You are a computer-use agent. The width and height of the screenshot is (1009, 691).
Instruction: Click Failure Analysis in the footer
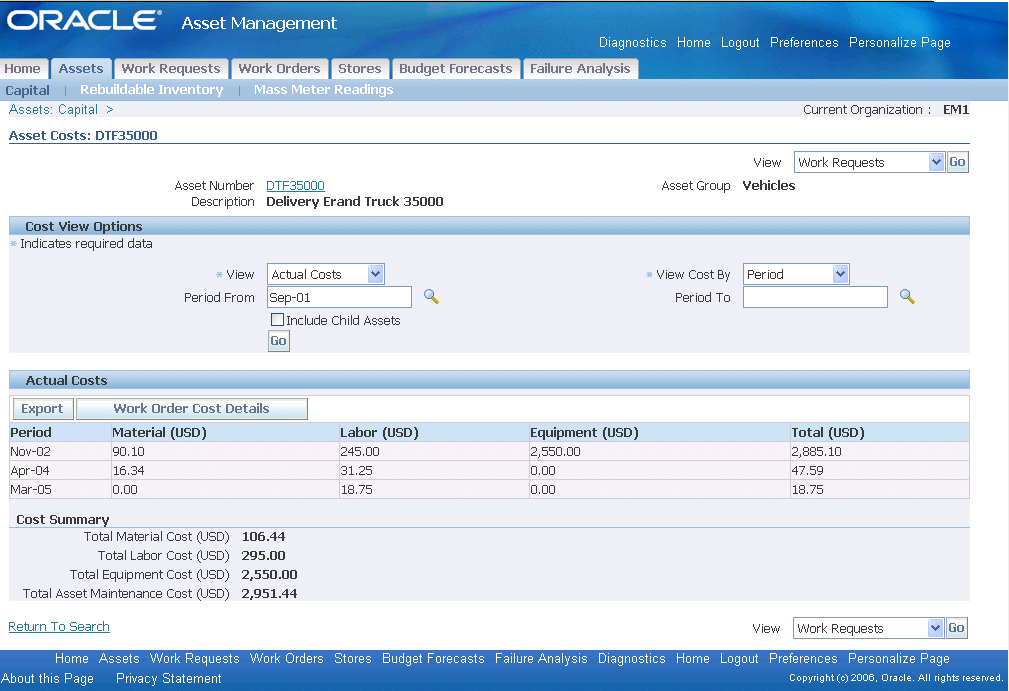541,658
